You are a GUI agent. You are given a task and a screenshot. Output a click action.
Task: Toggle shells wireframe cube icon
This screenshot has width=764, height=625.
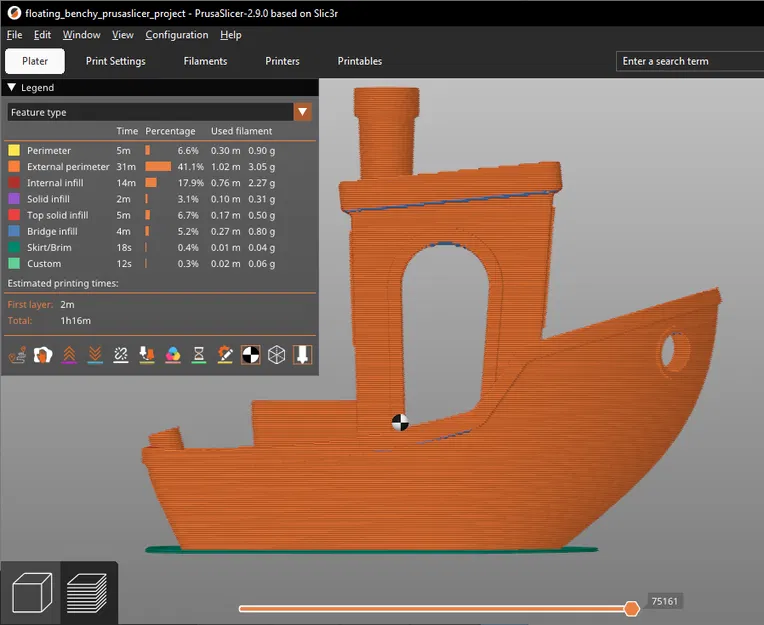click(277, 355)
